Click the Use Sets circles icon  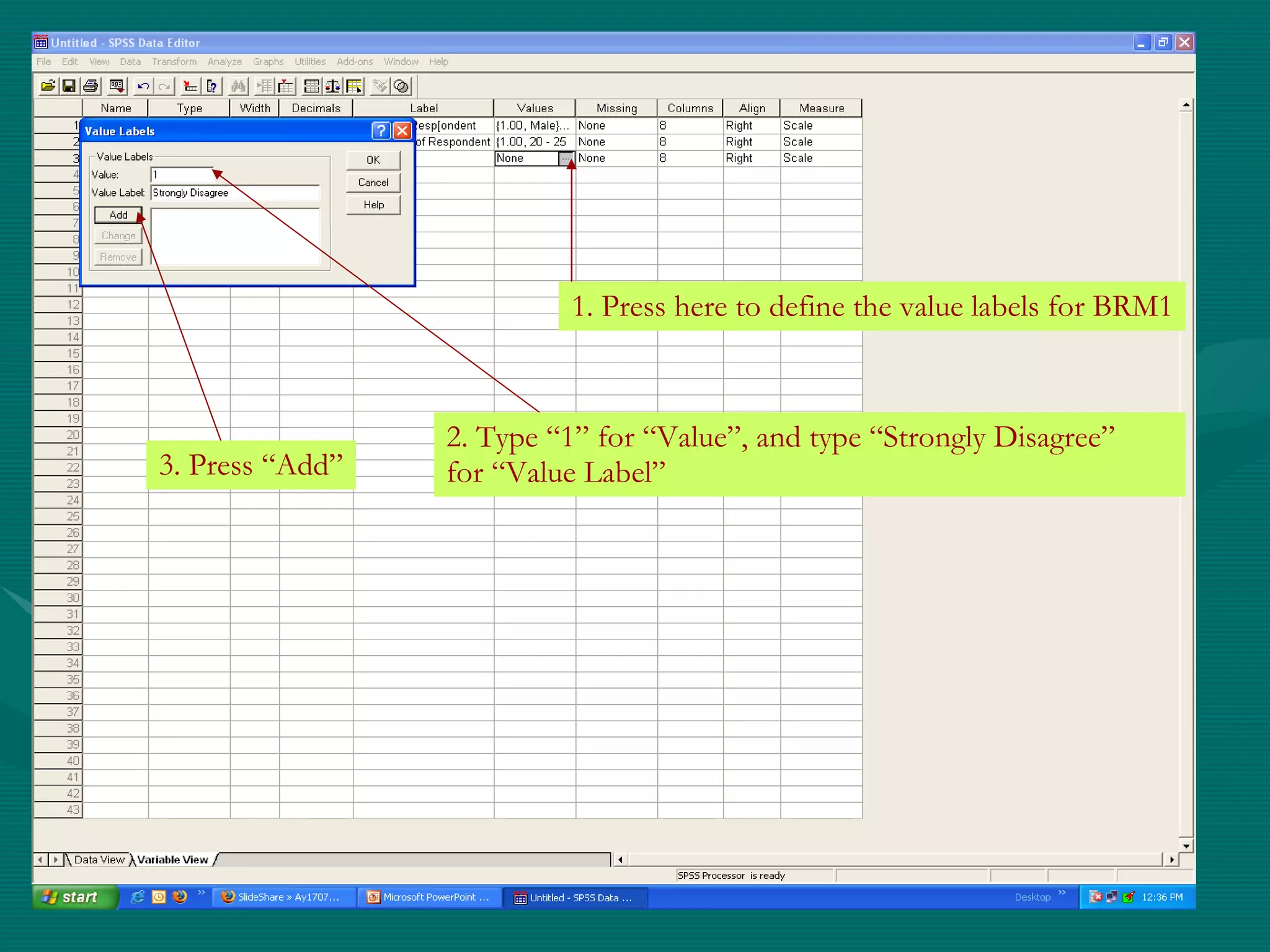point(402,86)
